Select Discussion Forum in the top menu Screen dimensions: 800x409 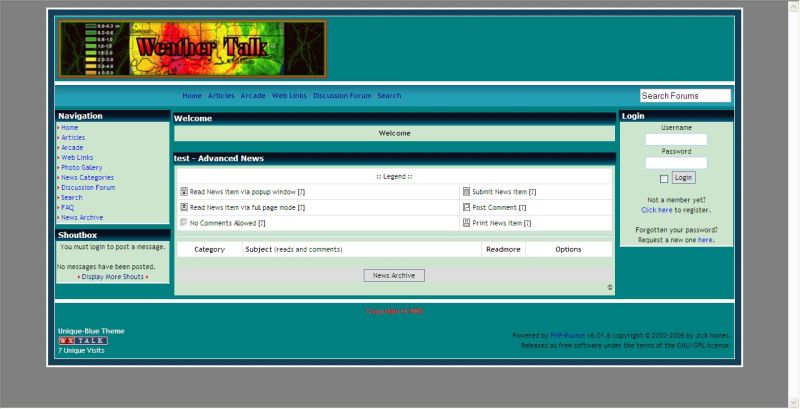click(341, 96)
